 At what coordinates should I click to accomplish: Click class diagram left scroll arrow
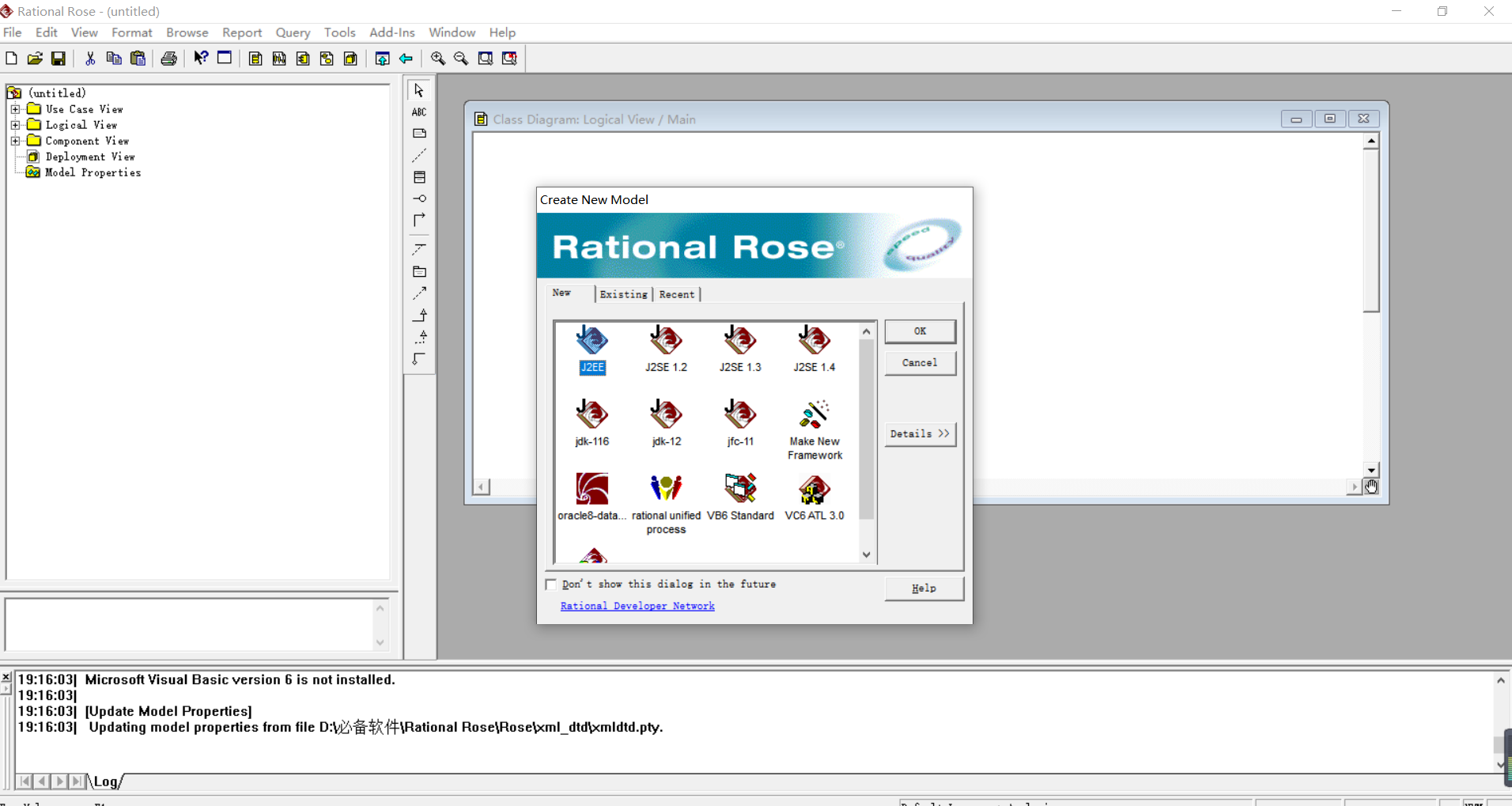click(x=482, y=487)
